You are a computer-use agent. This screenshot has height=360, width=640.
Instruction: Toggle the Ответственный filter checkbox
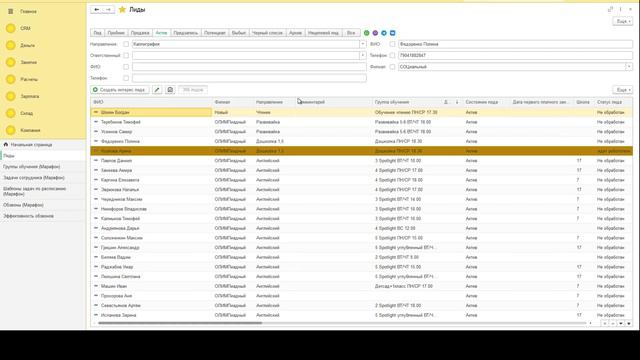click(126, 55)
